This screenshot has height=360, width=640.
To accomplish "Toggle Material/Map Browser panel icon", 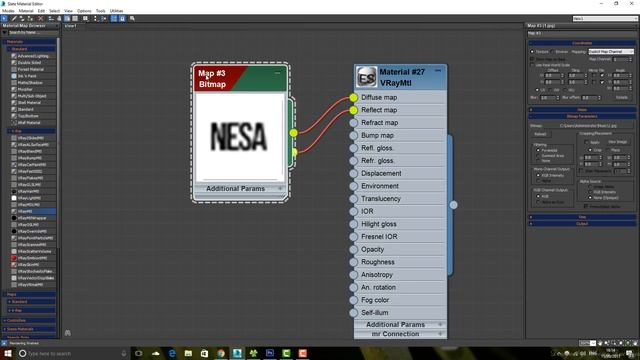I will click(x=113, y=18).
